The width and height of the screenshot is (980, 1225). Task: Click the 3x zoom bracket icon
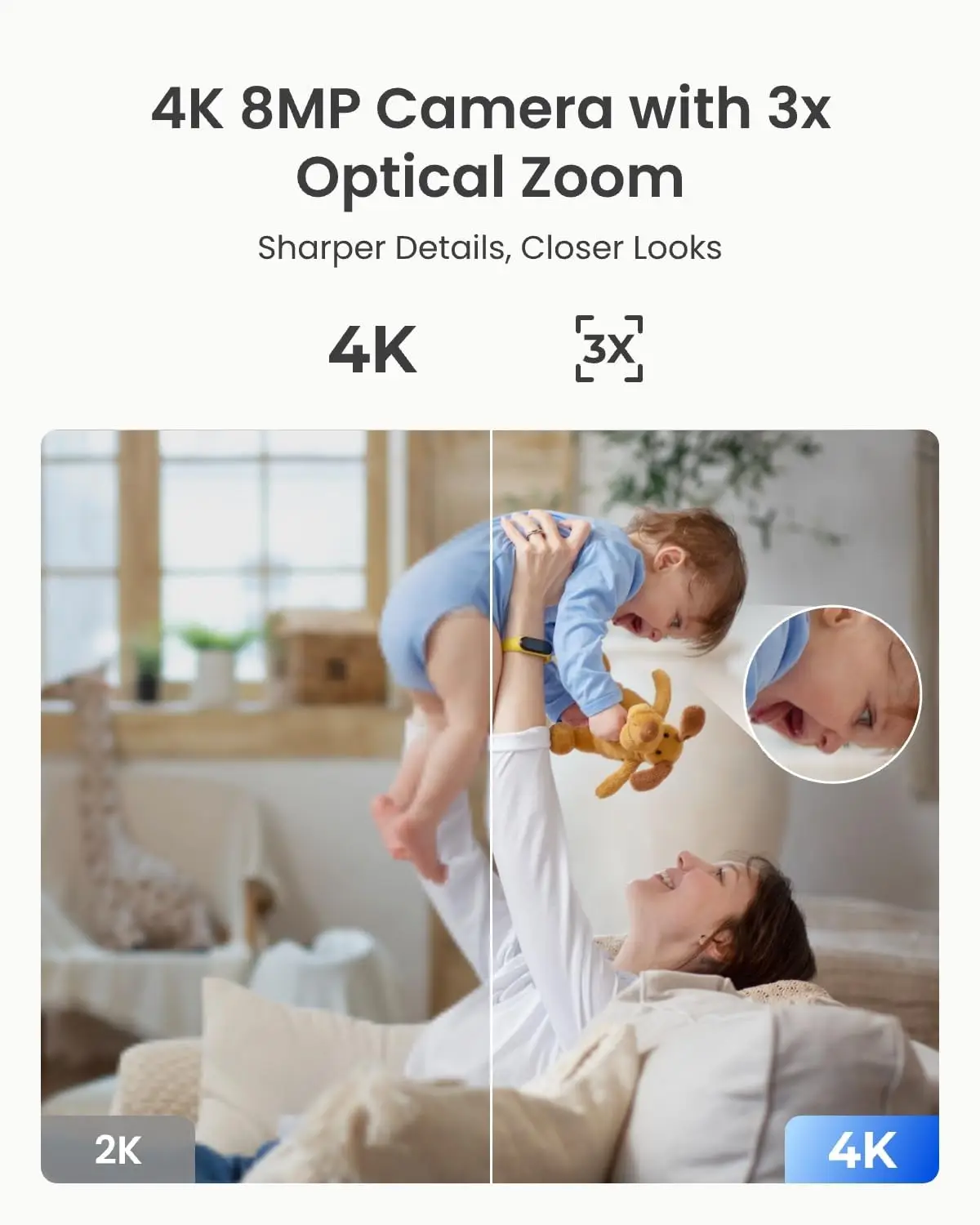(x=609, y=349)
